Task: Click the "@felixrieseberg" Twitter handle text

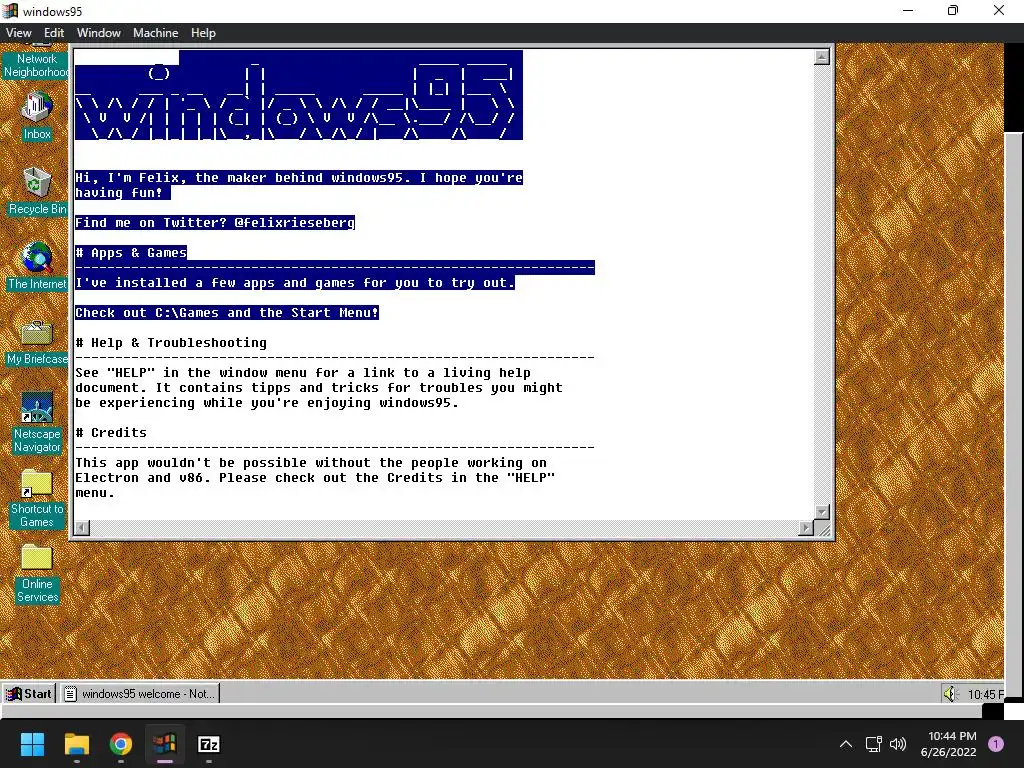Action: pos(295,223)
